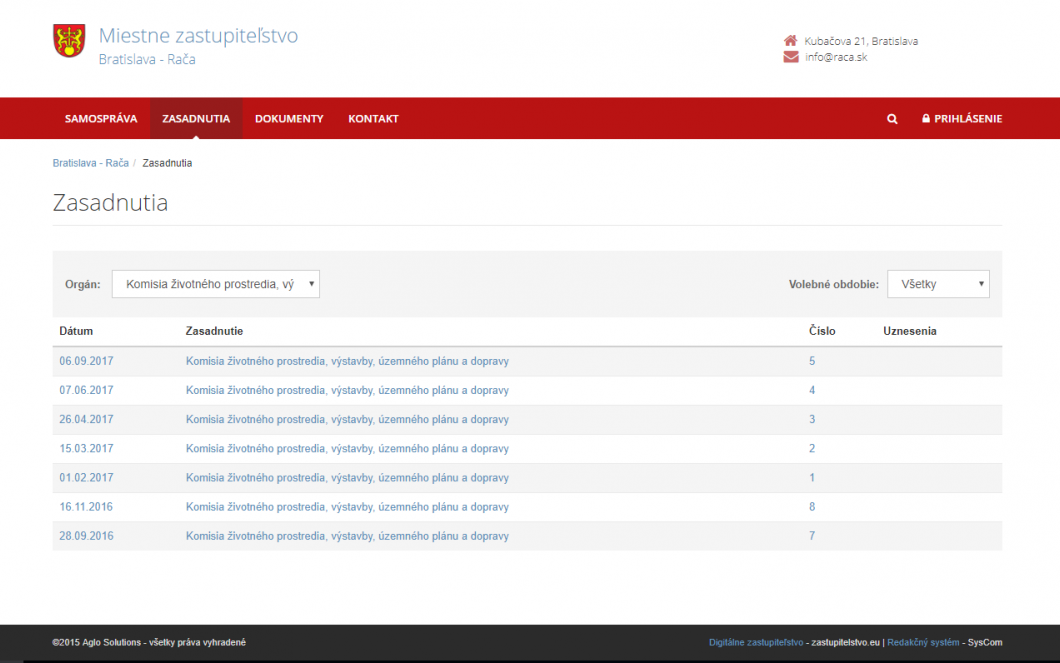Expand the Orgán dropdown
Screen dimensions: 1060x663
216,284
